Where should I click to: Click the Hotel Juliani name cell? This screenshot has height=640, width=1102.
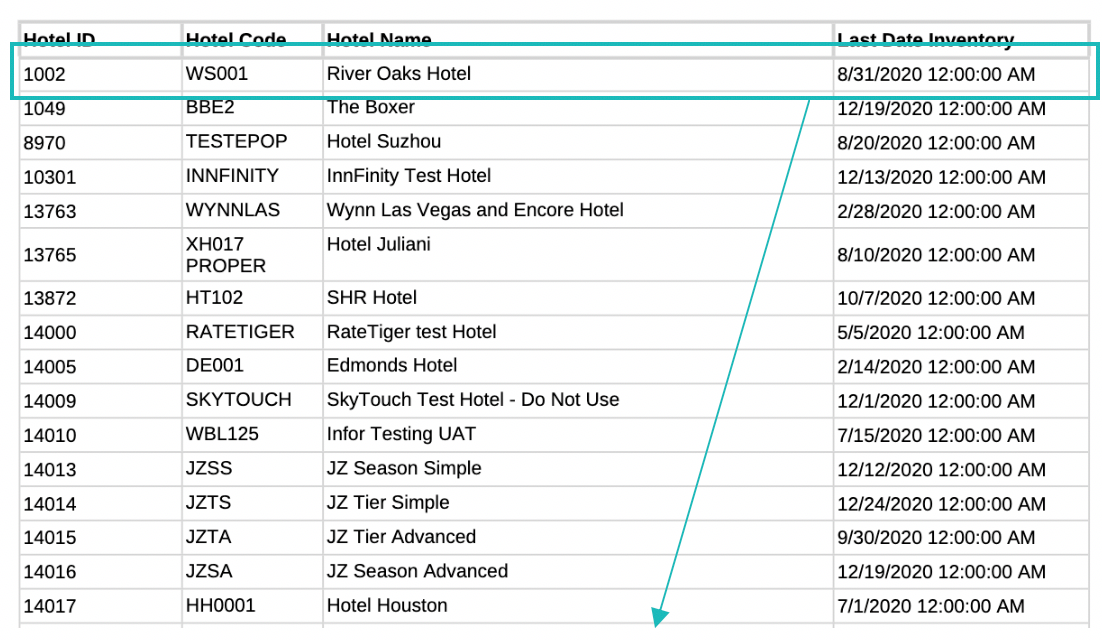point(379,244)
